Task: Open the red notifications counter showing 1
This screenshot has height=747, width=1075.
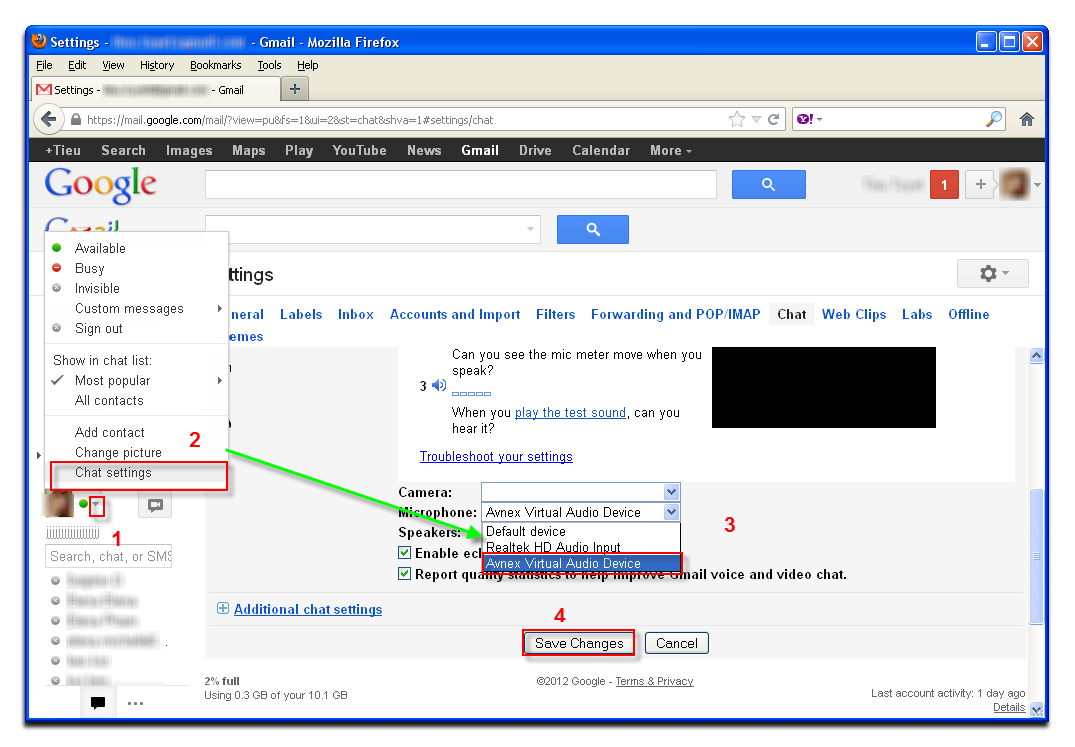Action: click(x=944, y=184)
